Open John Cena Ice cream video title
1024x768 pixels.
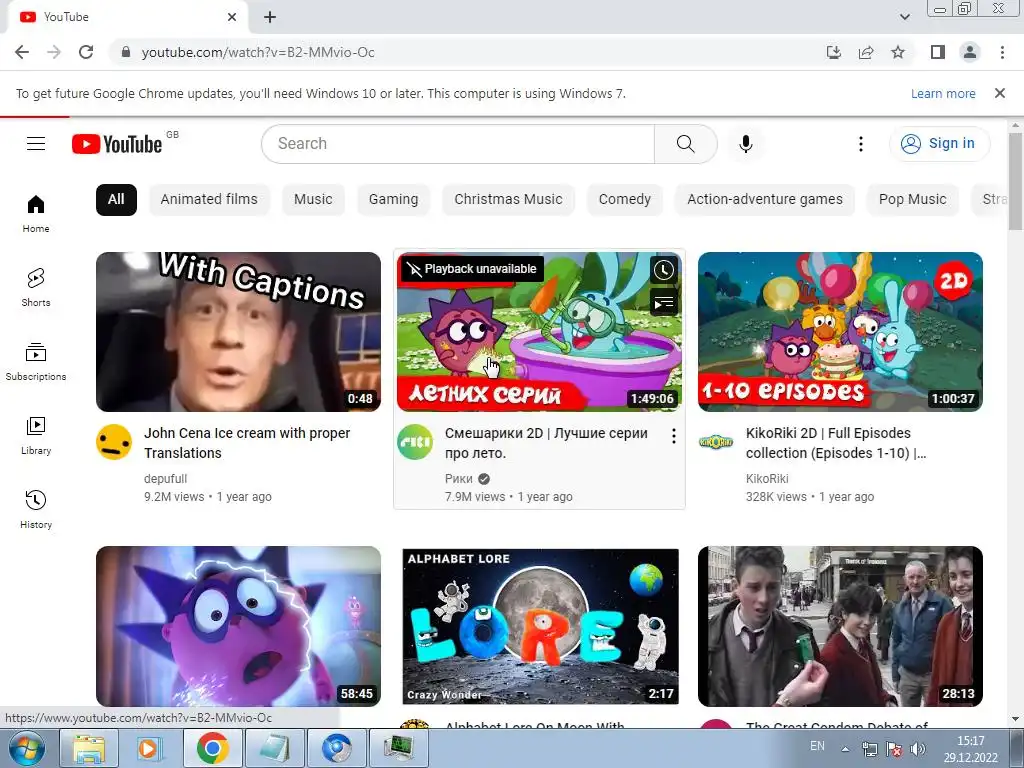[x=247, y=443]
